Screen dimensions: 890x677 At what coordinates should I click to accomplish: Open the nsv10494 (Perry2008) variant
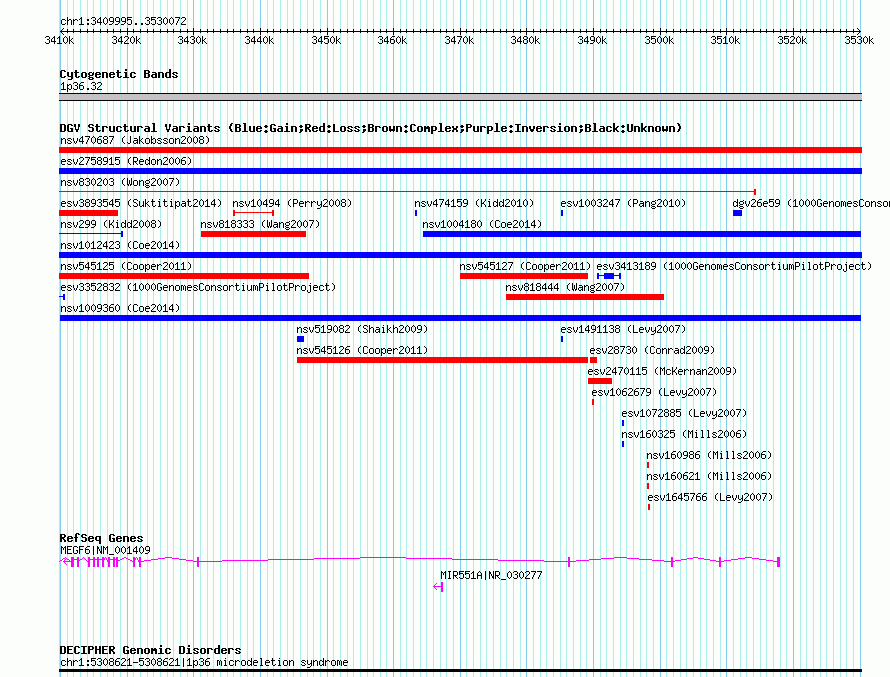coord(292,203)
